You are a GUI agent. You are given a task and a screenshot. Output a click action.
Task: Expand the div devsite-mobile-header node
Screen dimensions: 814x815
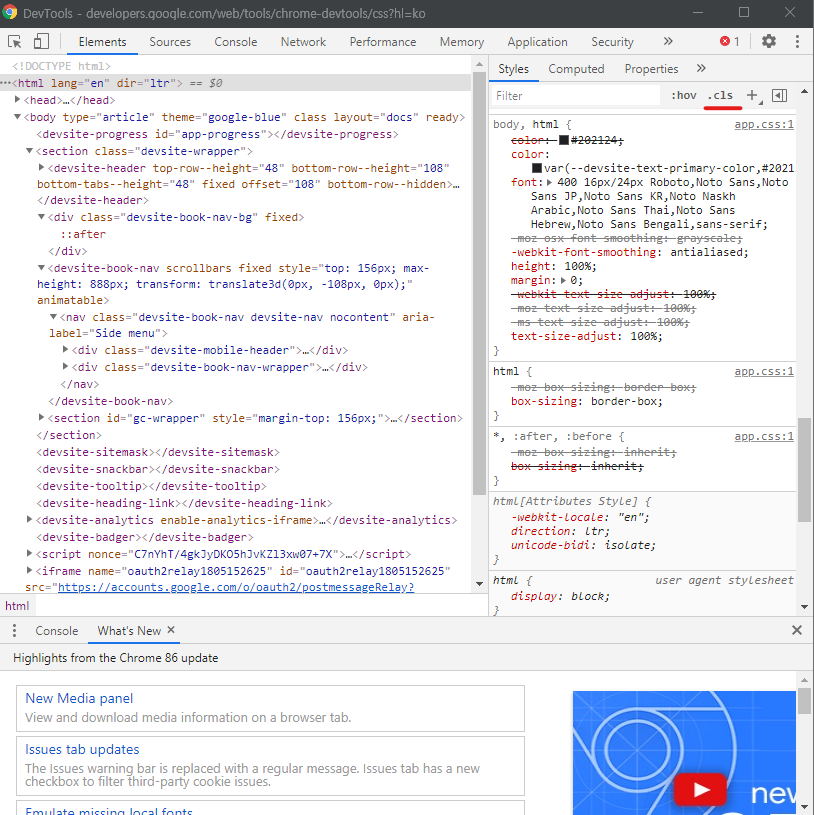pyautogui.click(x=65, y=349)
